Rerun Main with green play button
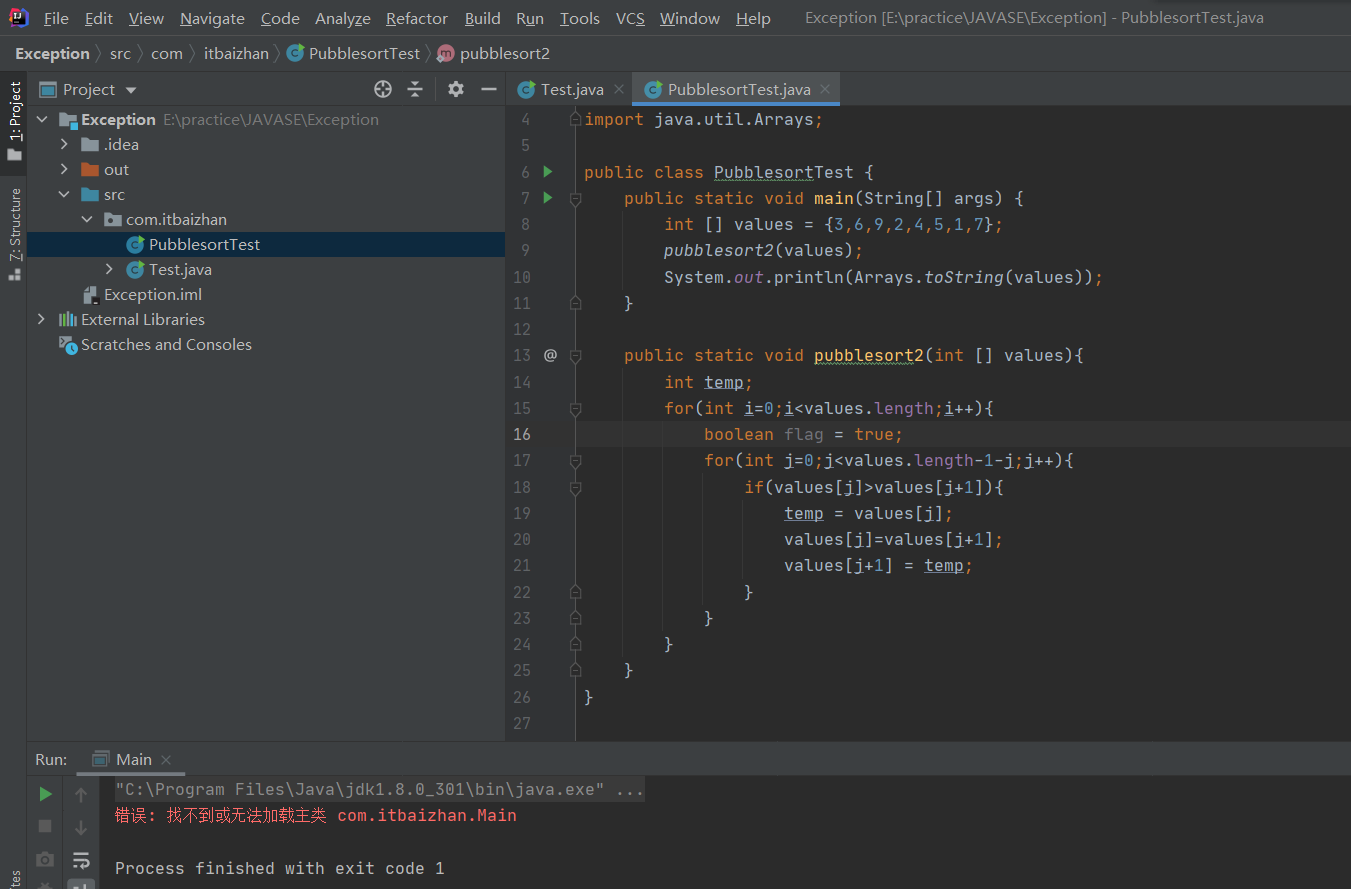The width and height of the screenshot is (1351, 889). coord(45,794)
